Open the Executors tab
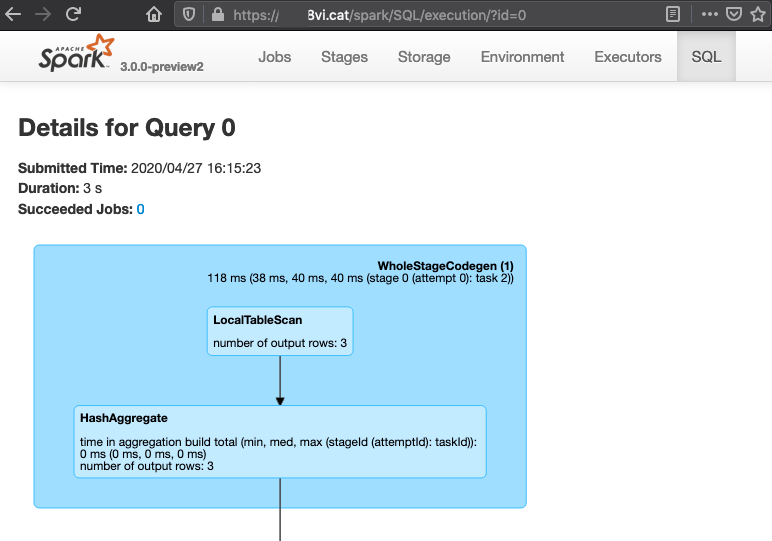This screenshot has height=541, width=772. click(628, 57)
